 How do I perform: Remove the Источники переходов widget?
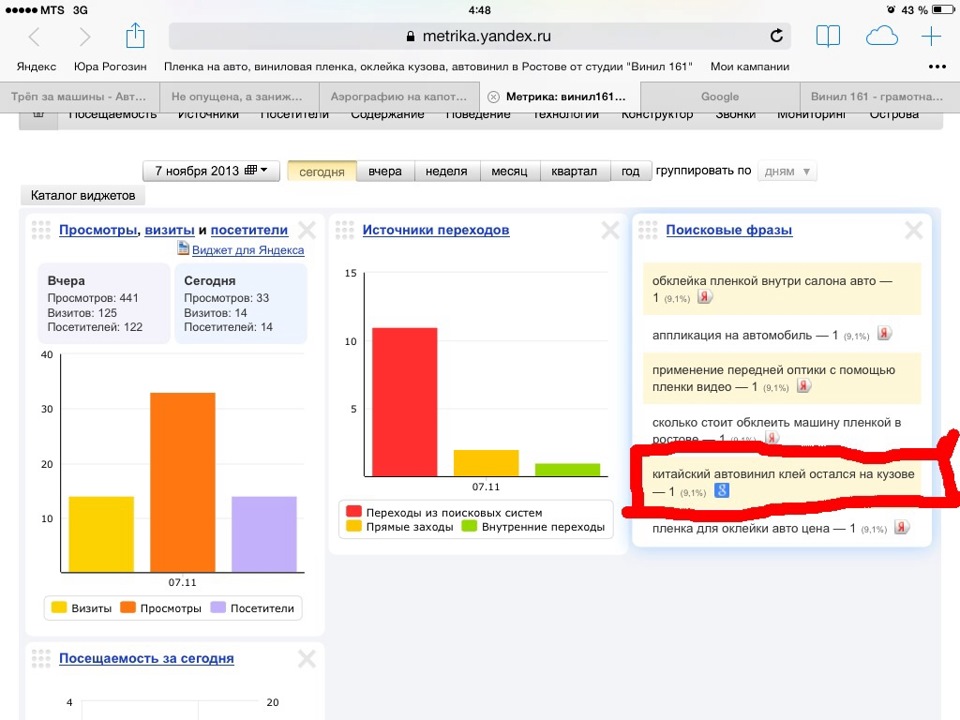tap(610, 230)
